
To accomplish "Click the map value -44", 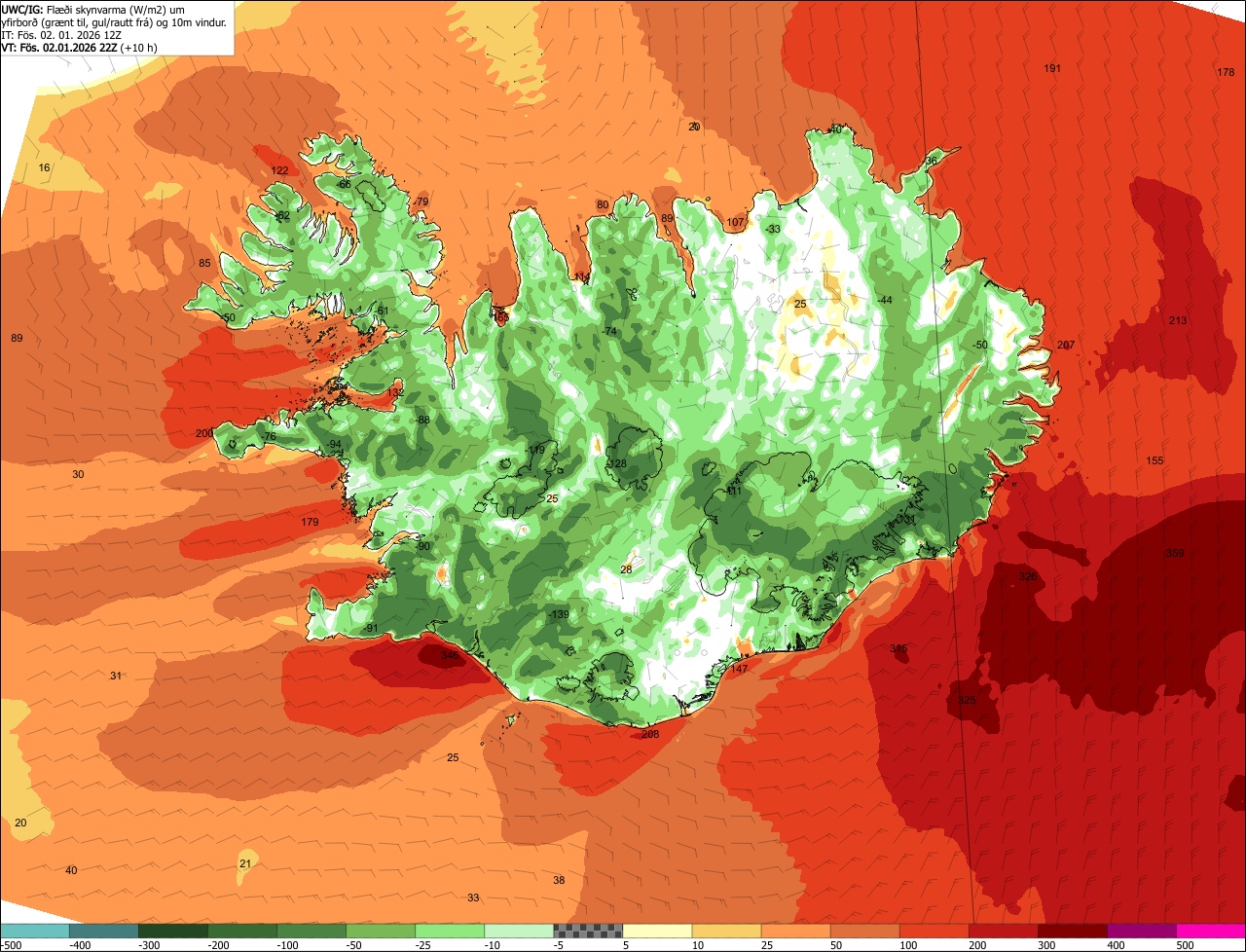I will tap(884, 300).
